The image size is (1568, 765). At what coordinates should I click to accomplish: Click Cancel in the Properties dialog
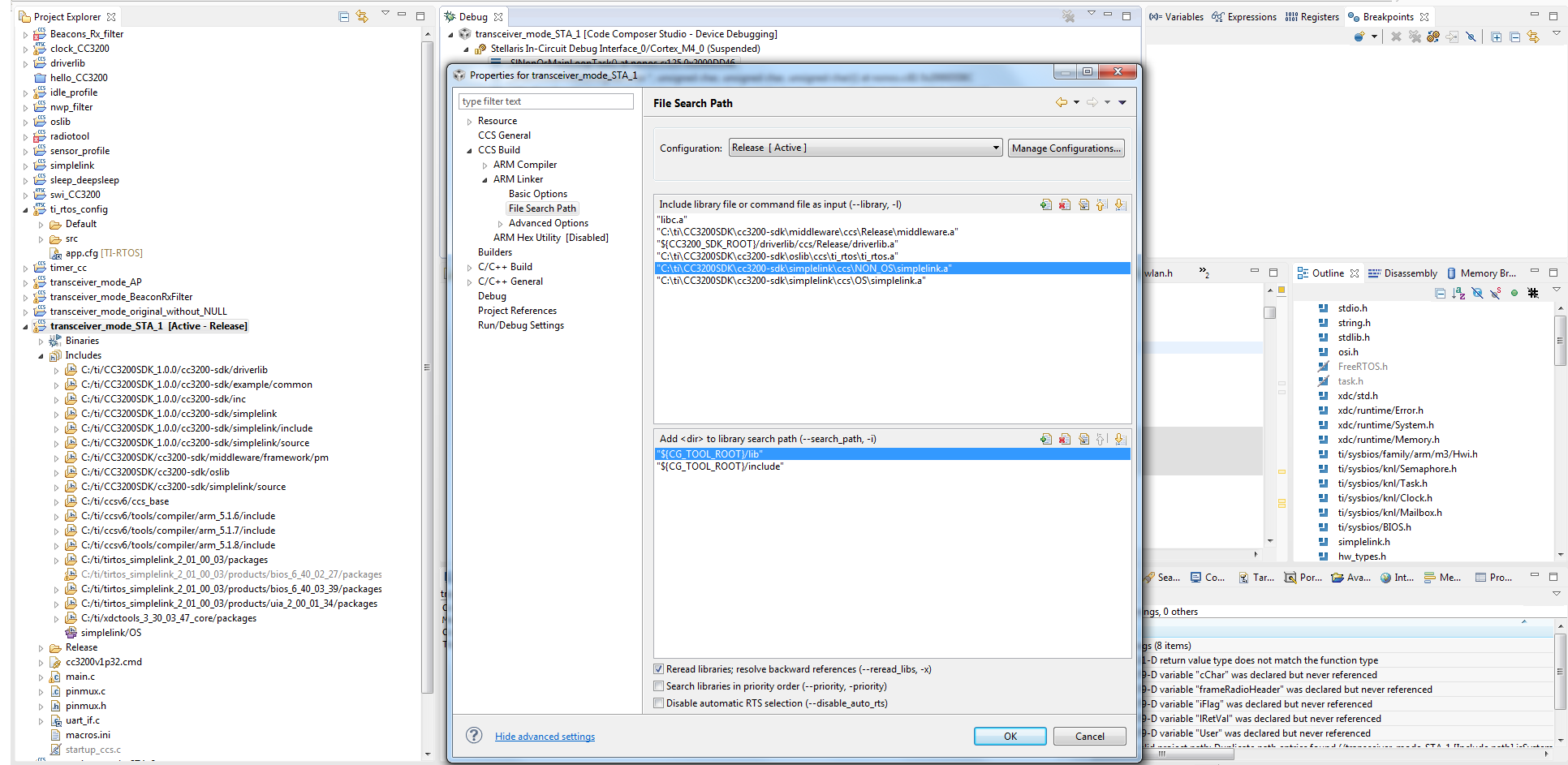pos(1089,736)
